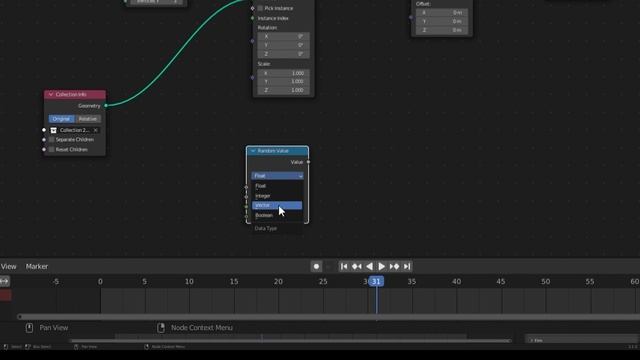Clear the Collection 2 field
The width and height of the screenshot is (640, 360).
coord(96,130)
